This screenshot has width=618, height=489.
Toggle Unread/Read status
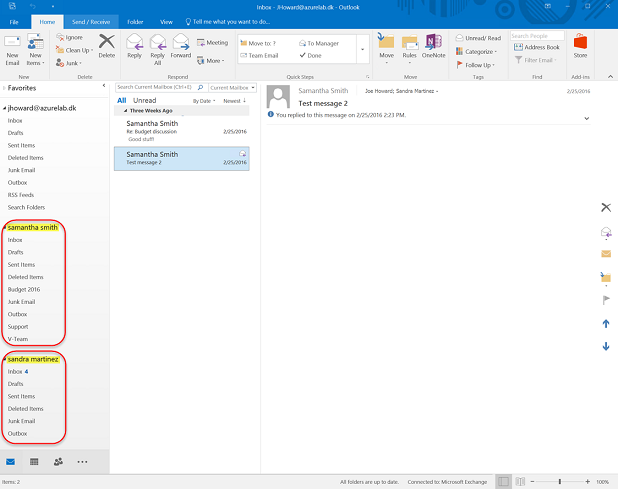pos(478,38)
